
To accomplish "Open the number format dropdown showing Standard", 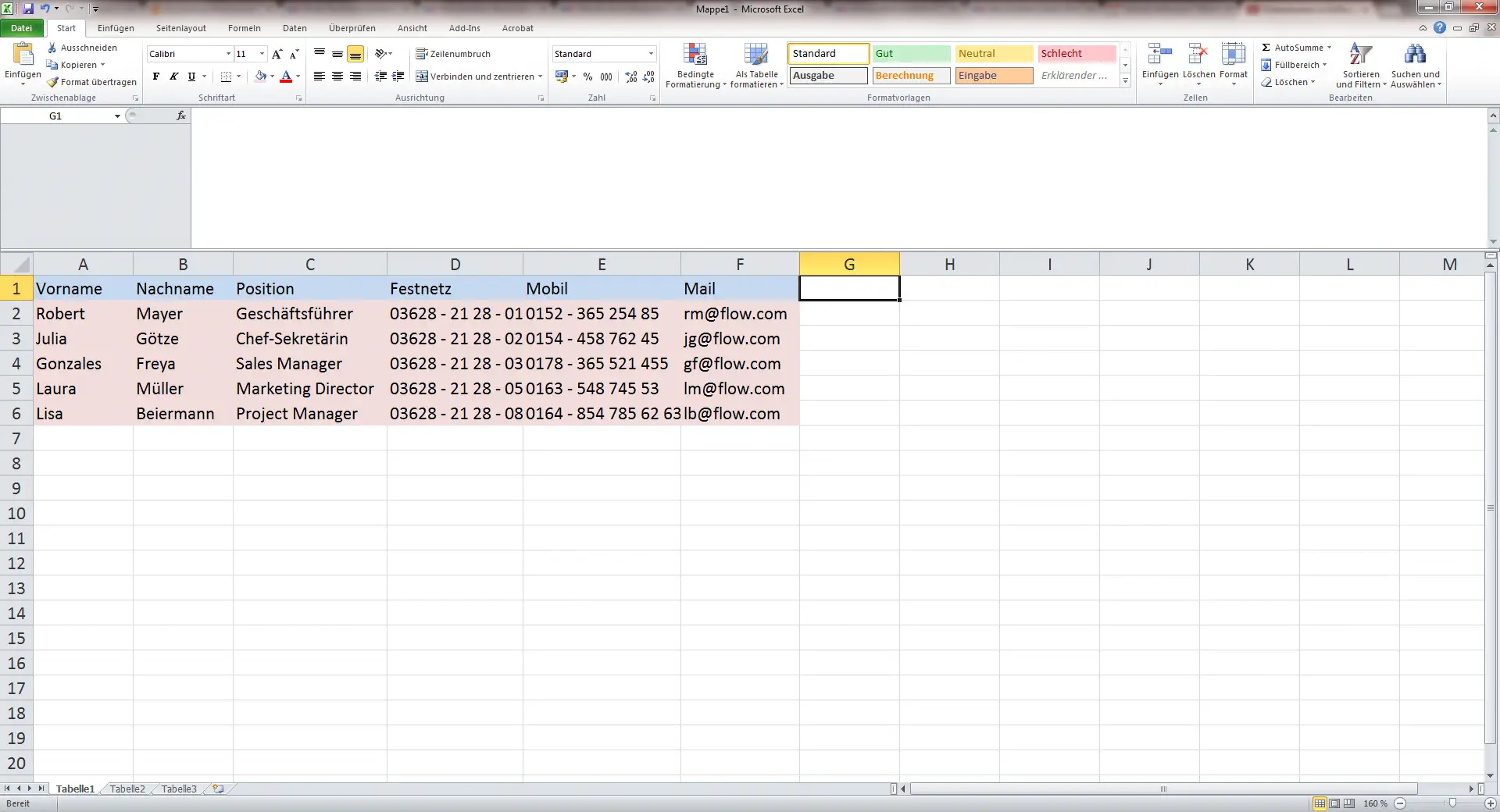I will [653, 53].
